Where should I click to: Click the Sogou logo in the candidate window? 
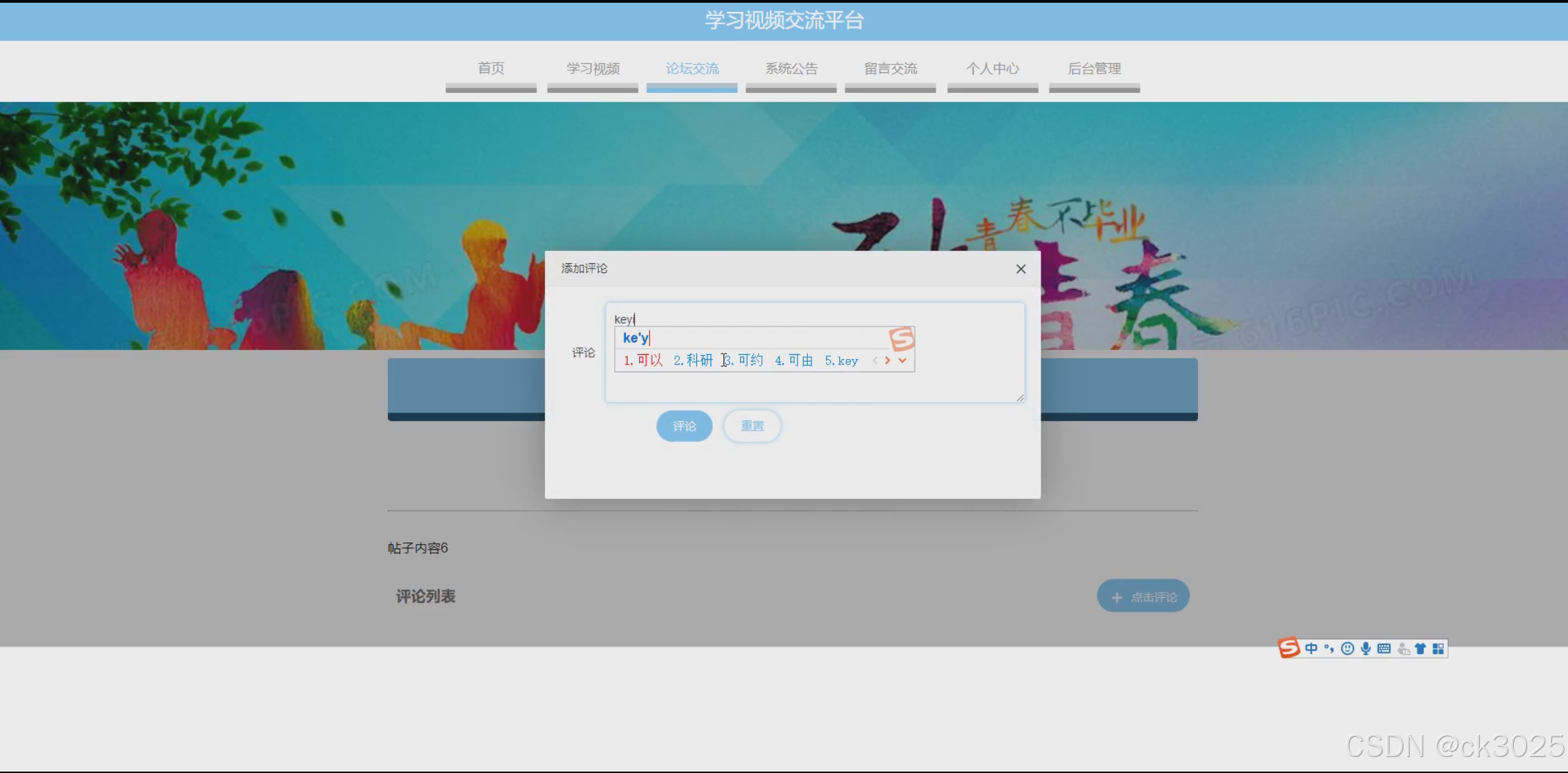[x=902, y=339]
